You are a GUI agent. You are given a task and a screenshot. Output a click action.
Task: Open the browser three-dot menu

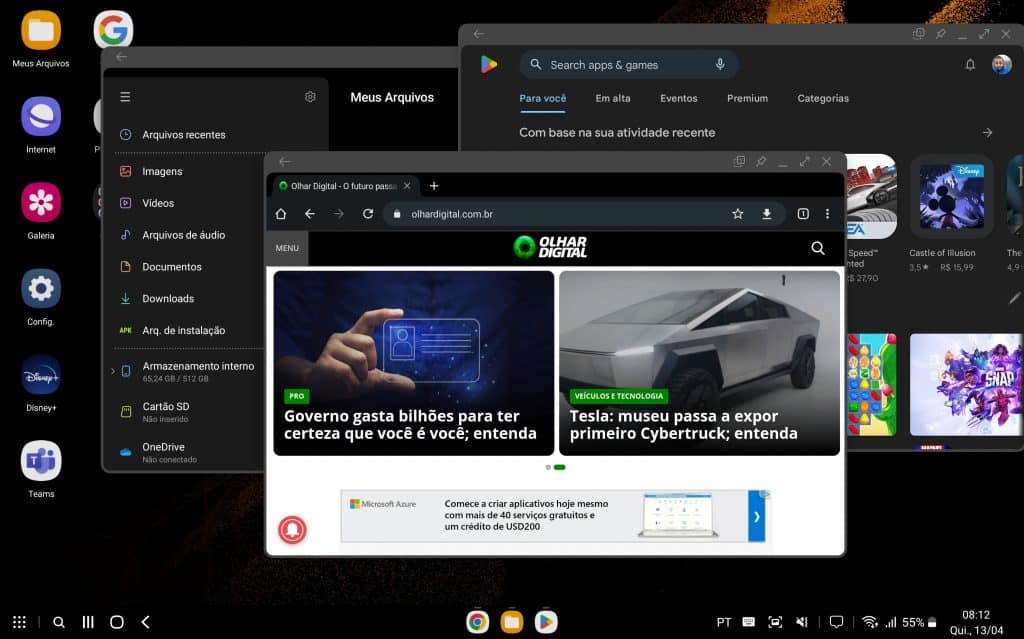[827, 214]
